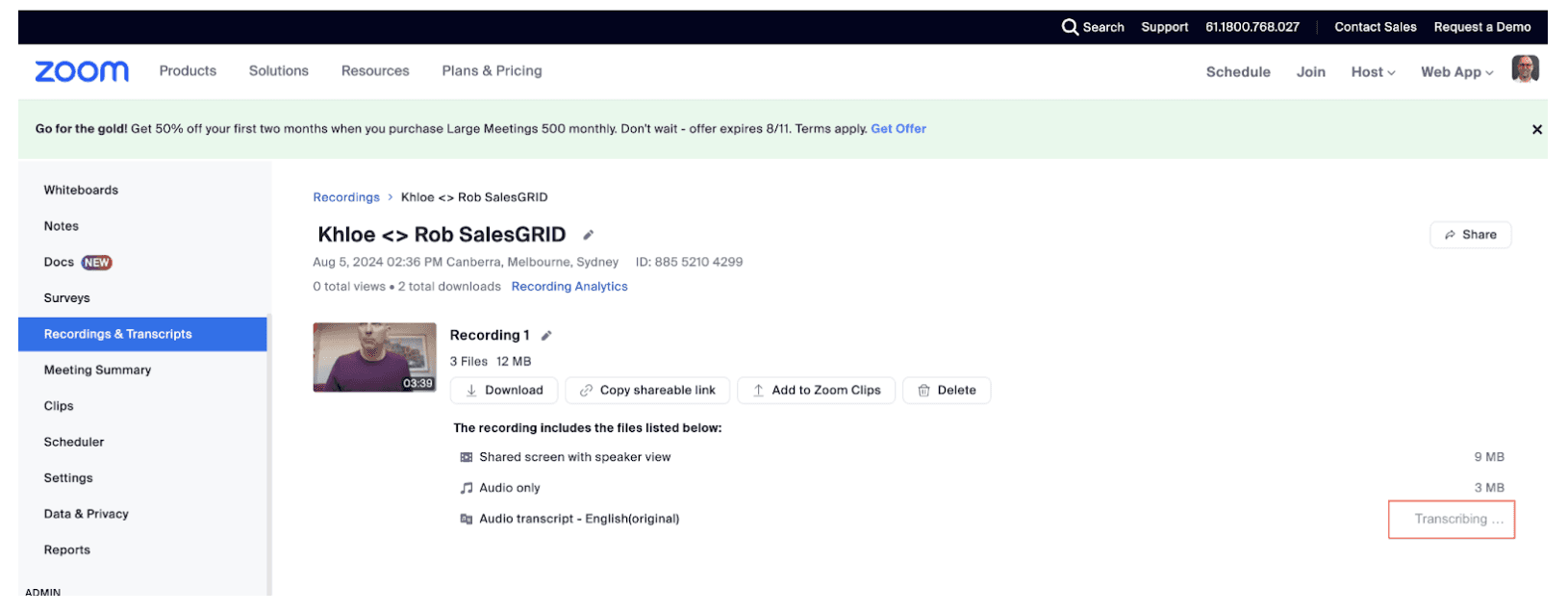Go back to Recordings breadcrumb
1568x614 pixels.
[346, 197]
